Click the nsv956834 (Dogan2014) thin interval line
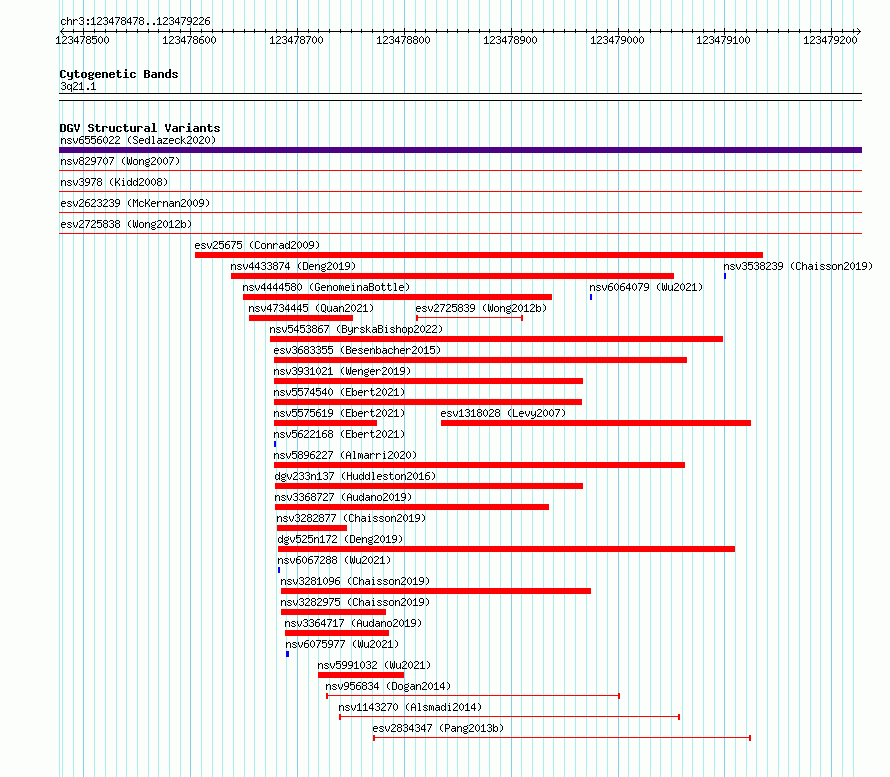Viewport: 890px width, 777px height. pos(473,696)
